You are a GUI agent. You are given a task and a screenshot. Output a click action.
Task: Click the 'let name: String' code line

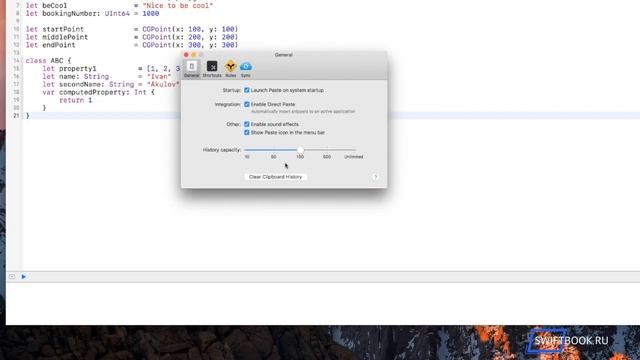point(107,76)
